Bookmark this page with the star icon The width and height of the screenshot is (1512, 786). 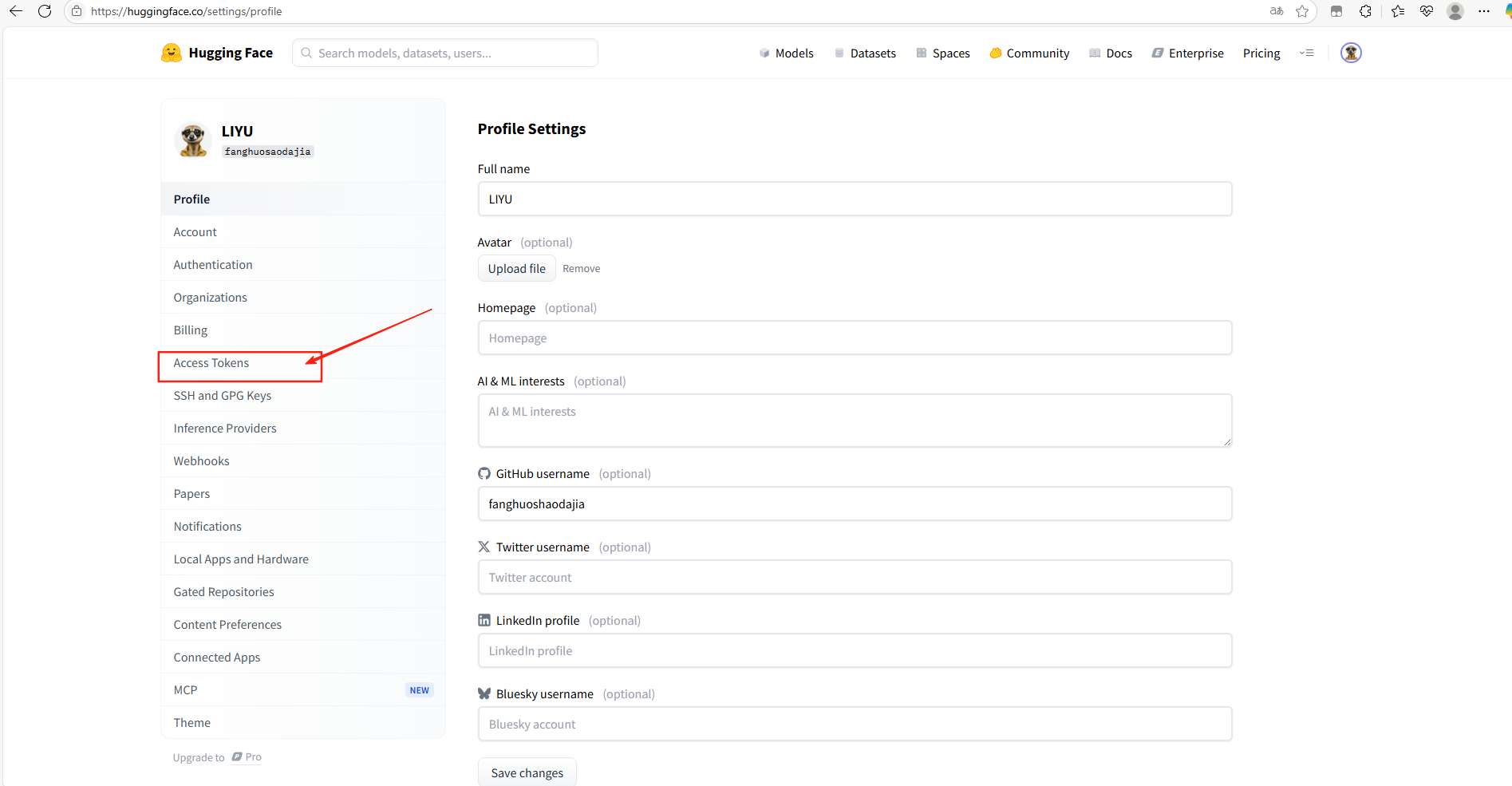[1302, 11]
